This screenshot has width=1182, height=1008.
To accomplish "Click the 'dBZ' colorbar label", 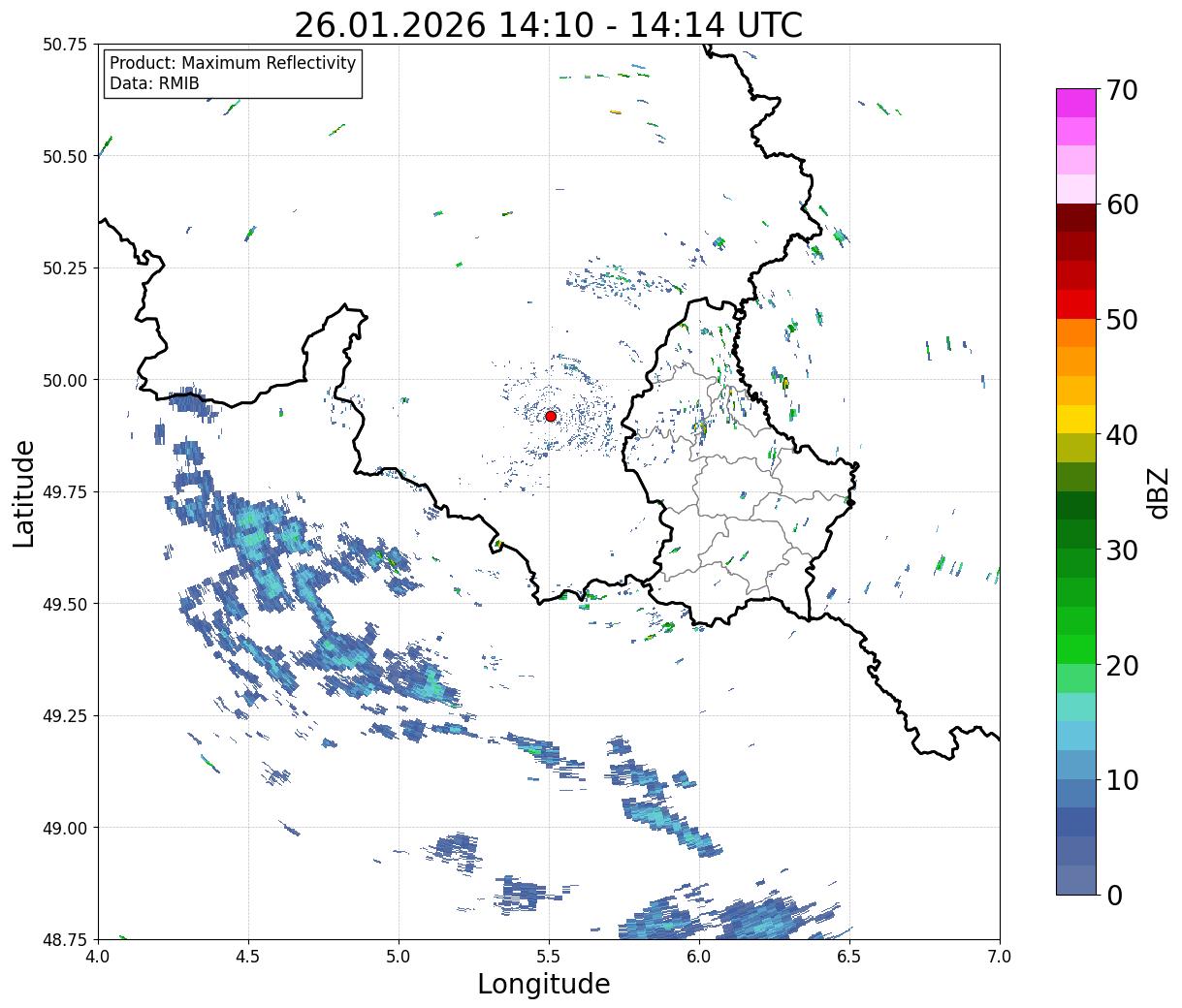I will click(x=1158, y=492).
